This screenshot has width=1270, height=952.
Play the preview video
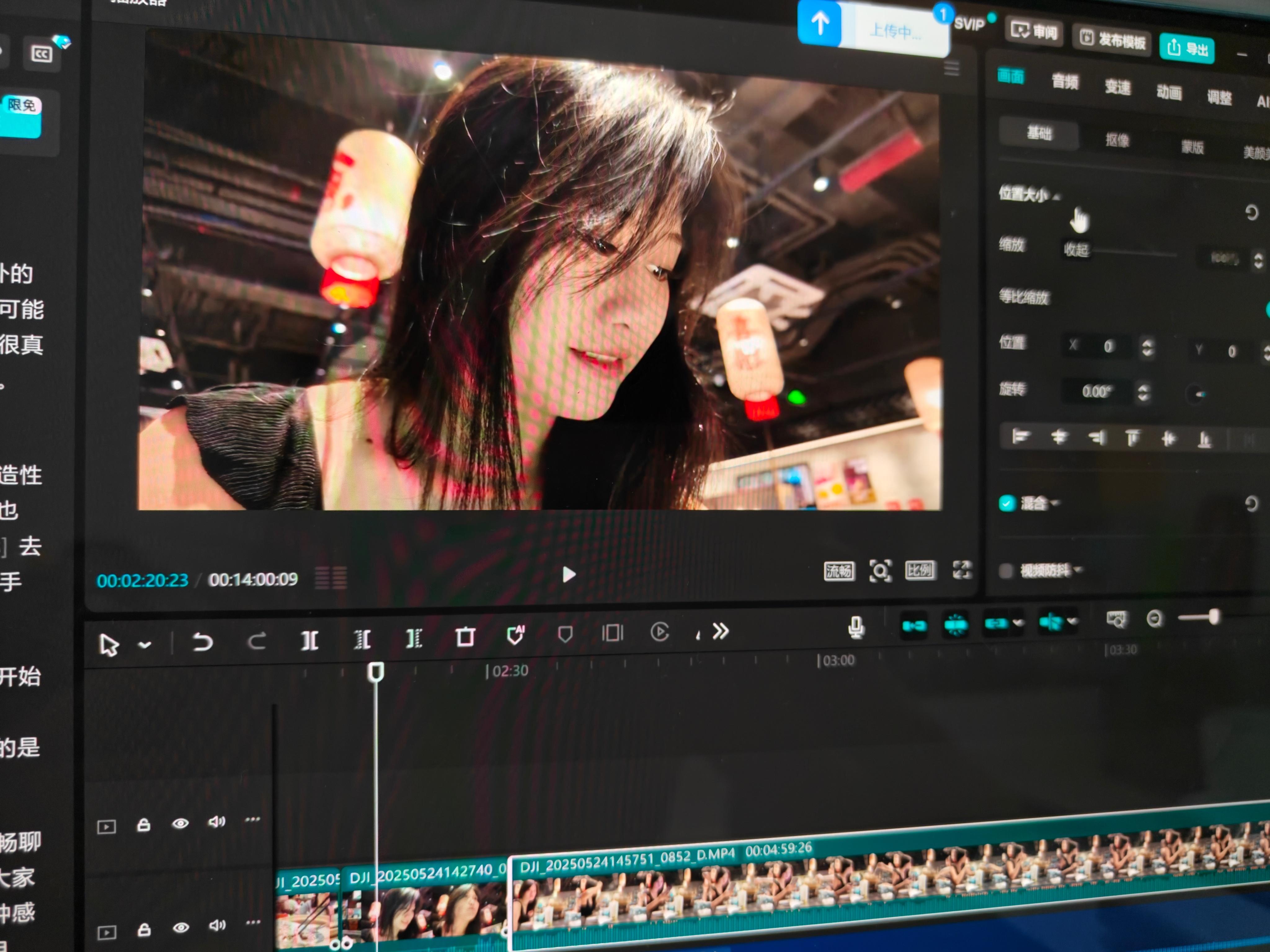[x=568, y=575]
